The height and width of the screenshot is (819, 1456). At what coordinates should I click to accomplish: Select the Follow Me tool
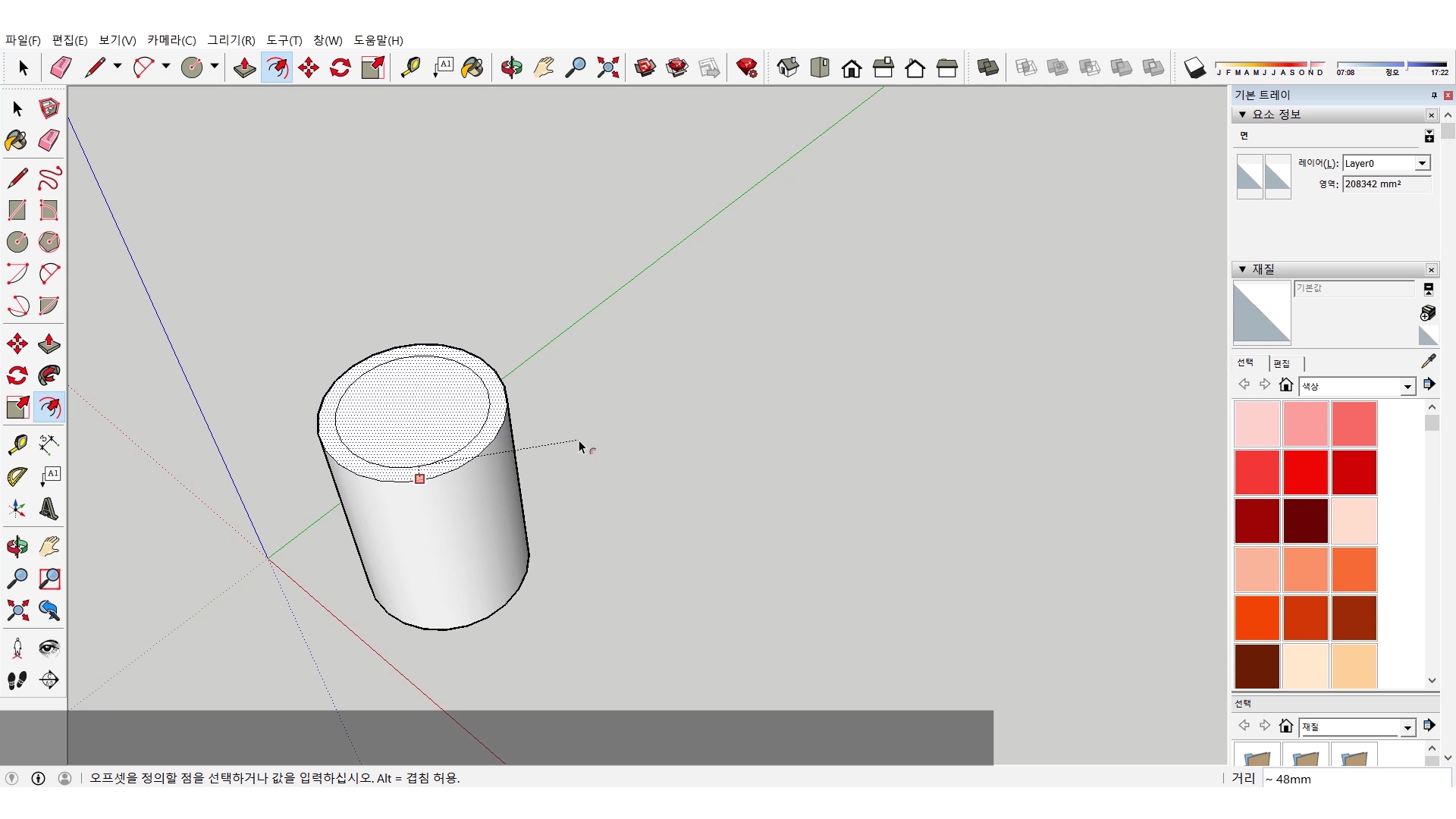49,375
